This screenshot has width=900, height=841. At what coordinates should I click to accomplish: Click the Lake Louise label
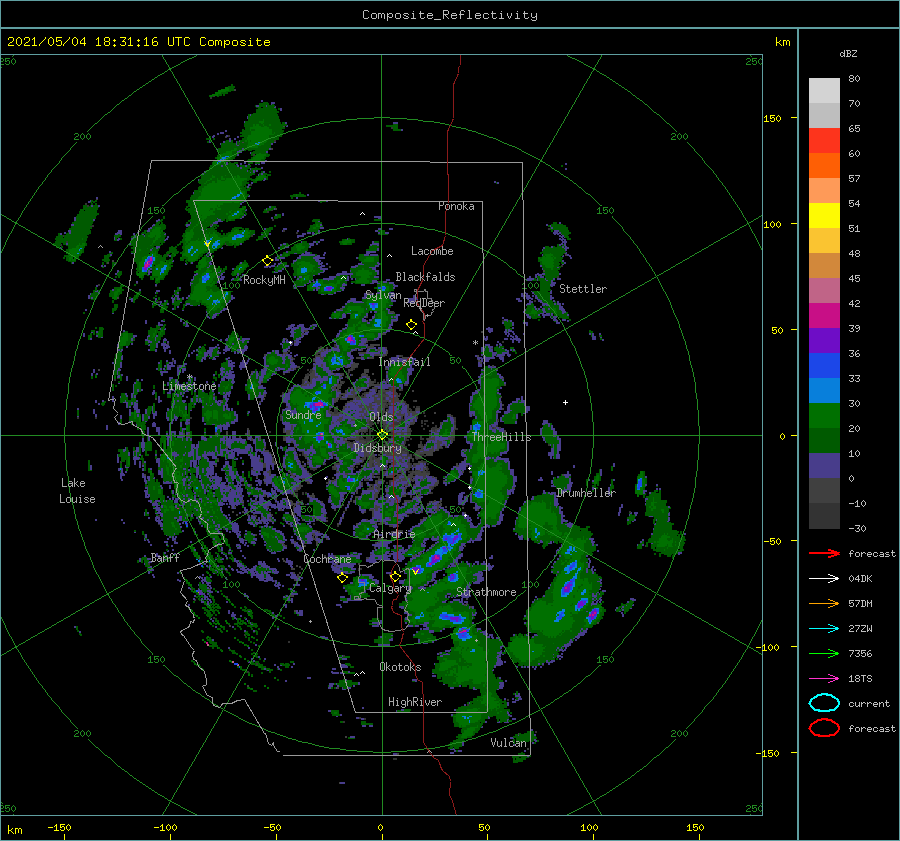[x=77, y=491]
